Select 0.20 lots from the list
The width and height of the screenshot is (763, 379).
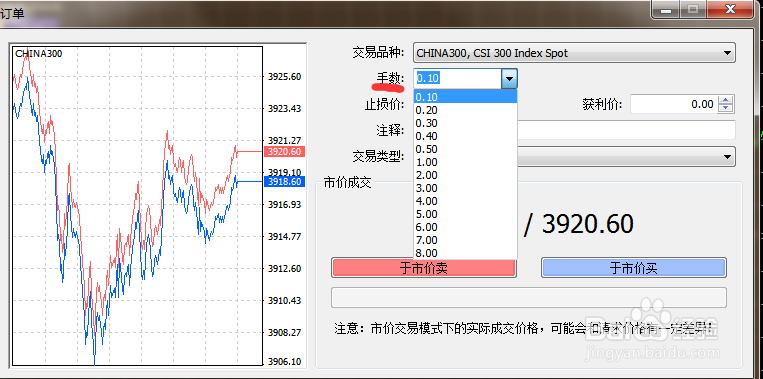pos(465,110)
